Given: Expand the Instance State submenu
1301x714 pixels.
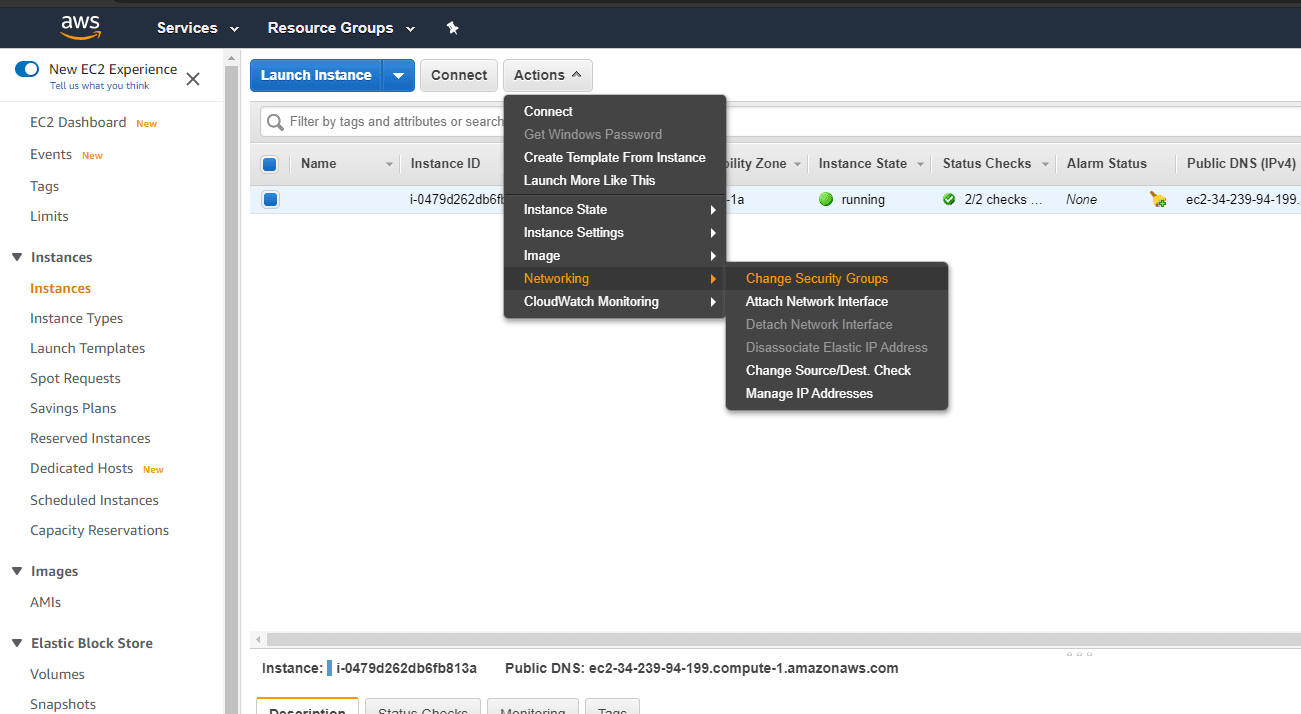Looking at the screenshot, I should click(564, 209).
